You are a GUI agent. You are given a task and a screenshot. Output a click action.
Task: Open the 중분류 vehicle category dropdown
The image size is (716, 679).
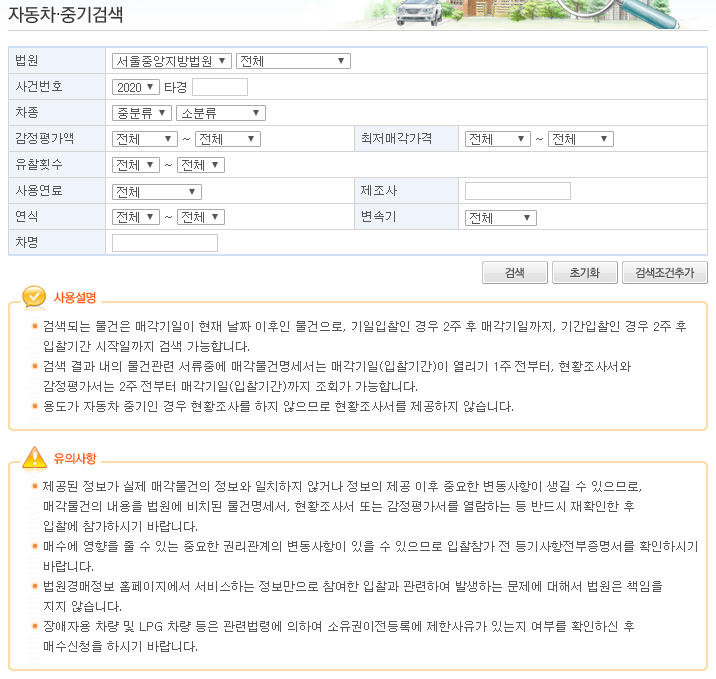click(142, 113)
